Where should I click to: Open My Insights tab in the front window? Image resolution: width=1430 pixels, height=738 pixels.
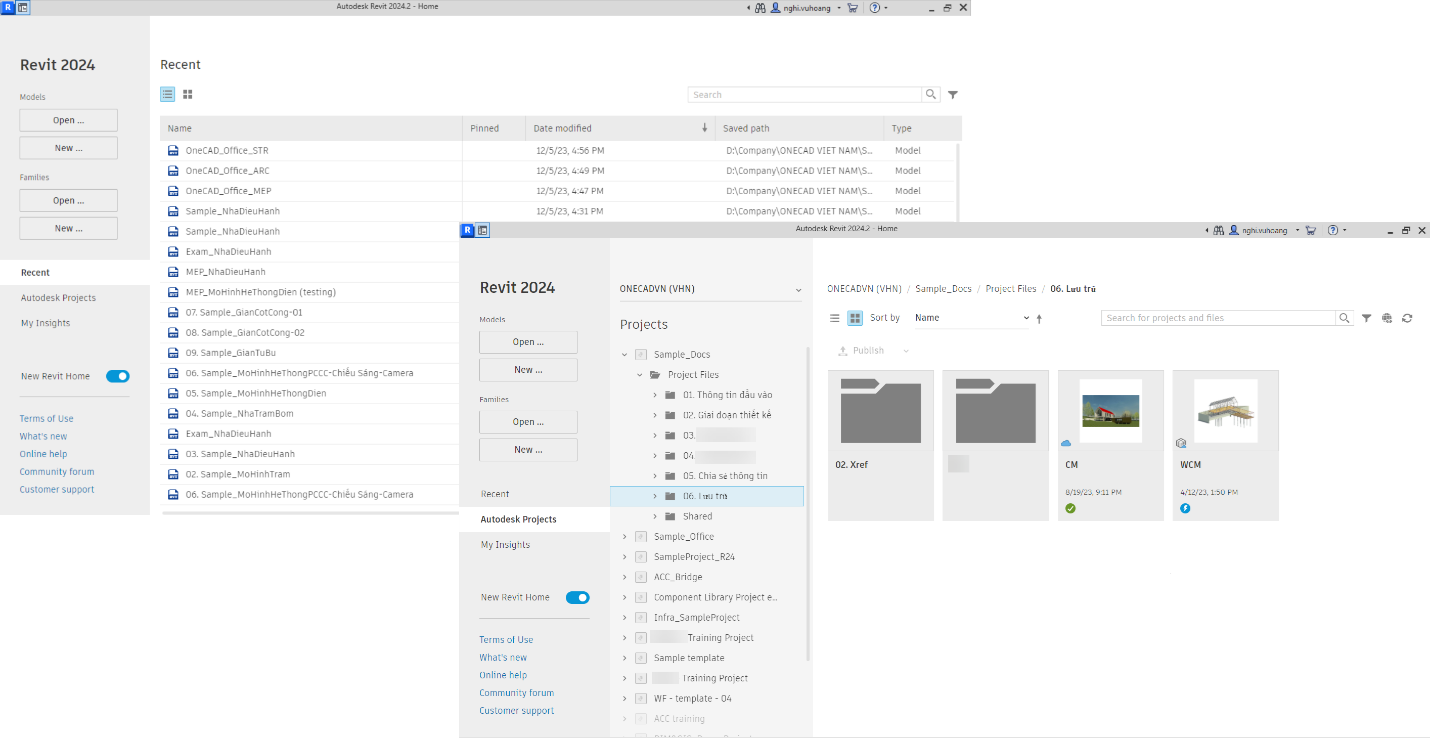pos(535,545)
